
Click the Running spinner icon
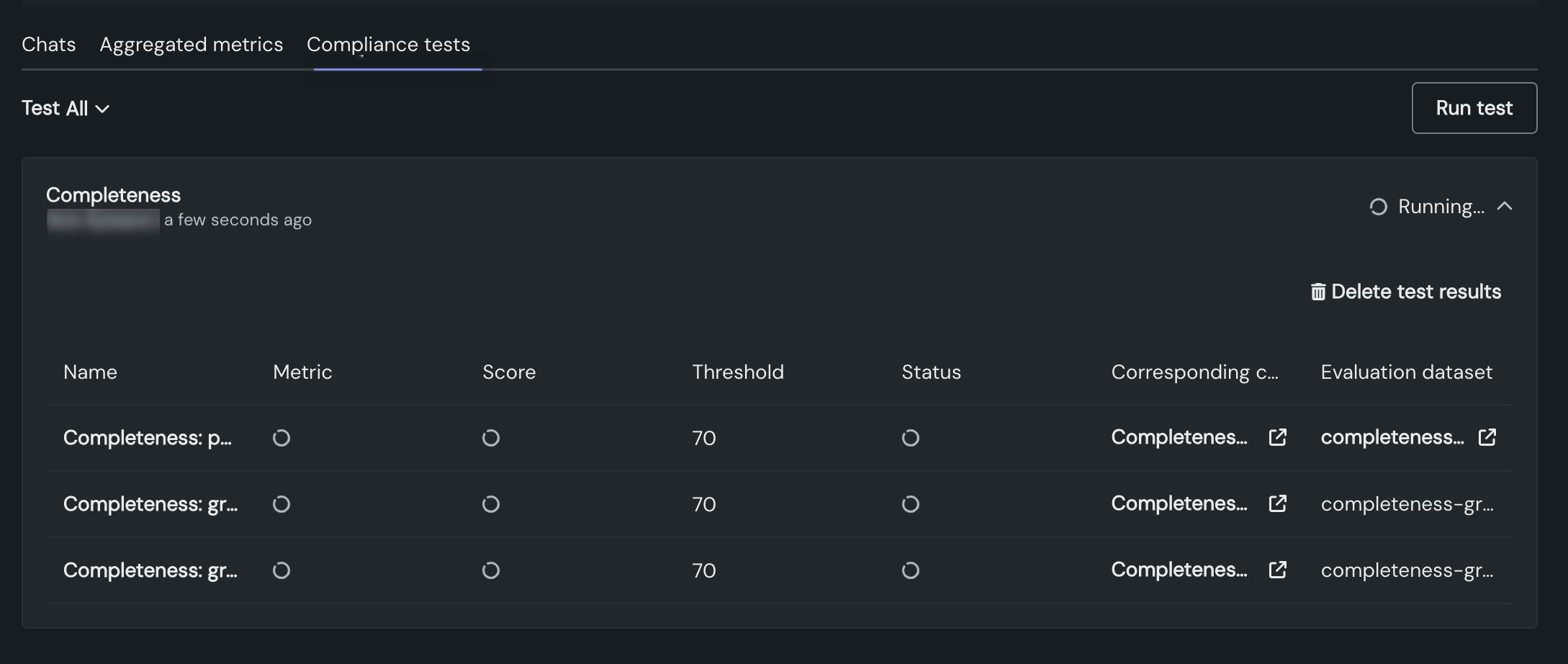tap(1378, 207)
